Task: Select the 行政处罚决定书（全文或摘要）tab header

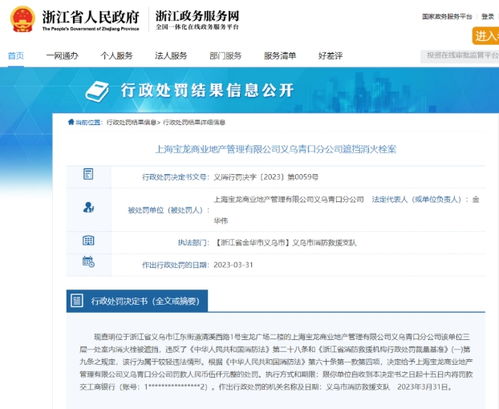Action: (x=137, y=301)
